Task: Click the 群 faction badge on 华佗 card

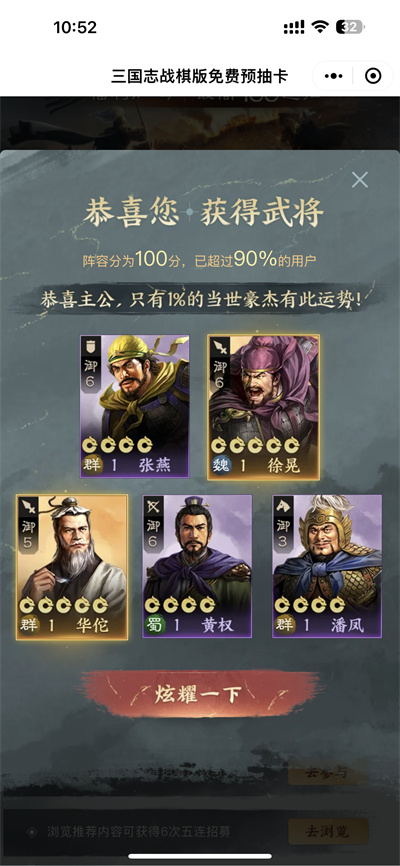Action: coord(29,625)
